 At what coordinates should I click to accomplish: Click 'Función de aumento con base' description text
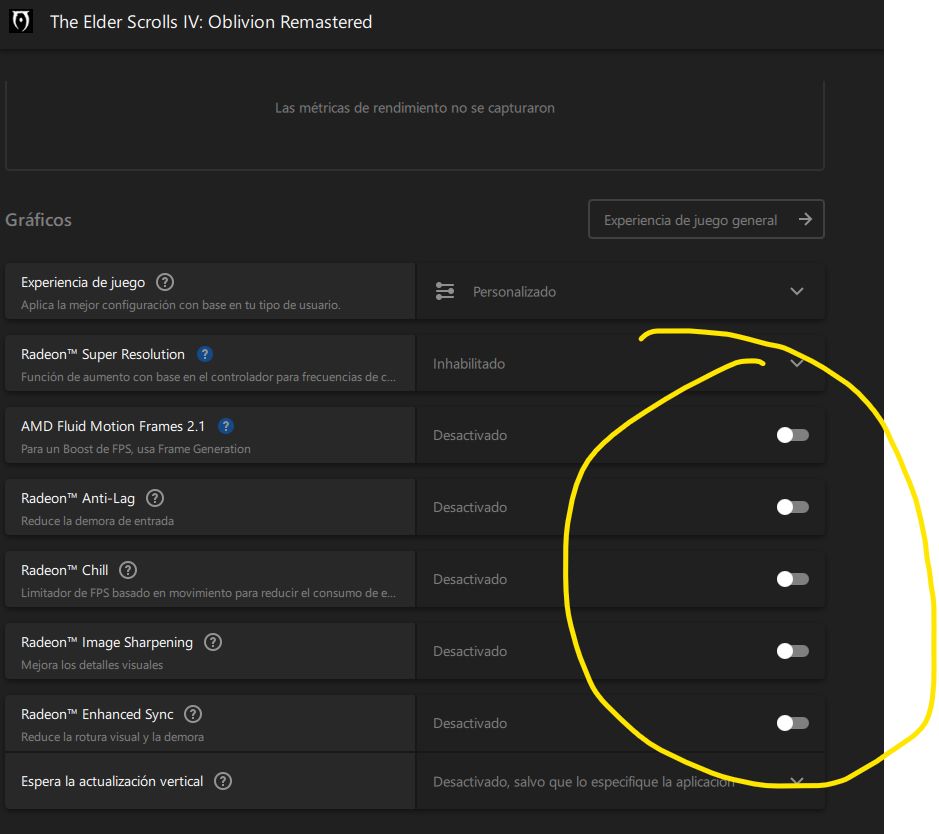208,377
